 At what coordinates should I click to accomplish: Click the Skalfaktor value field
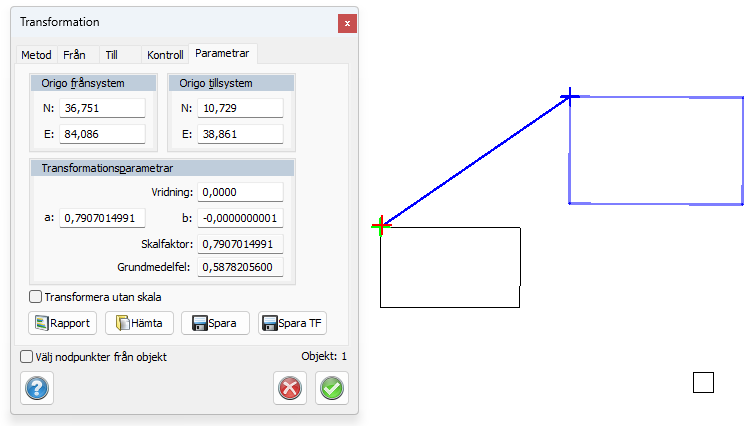coord(240,244)
